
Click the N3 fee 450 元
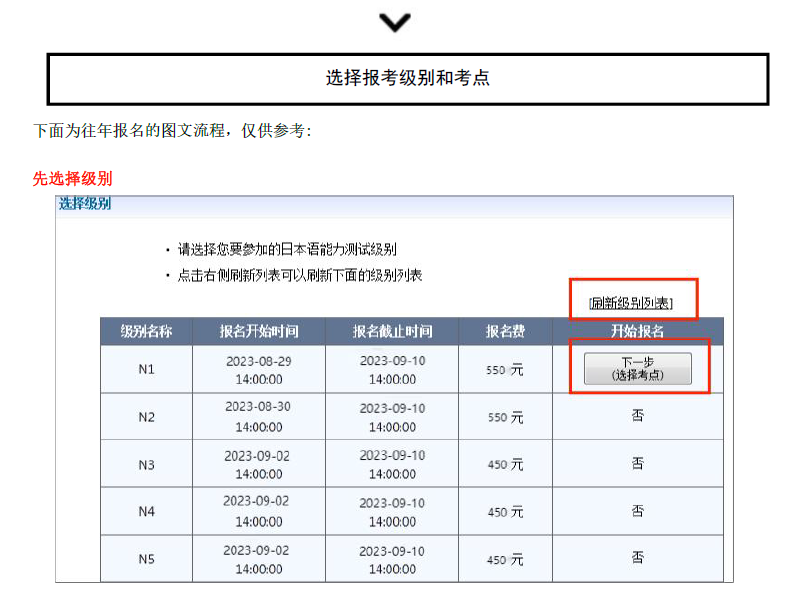click(505, 465)
